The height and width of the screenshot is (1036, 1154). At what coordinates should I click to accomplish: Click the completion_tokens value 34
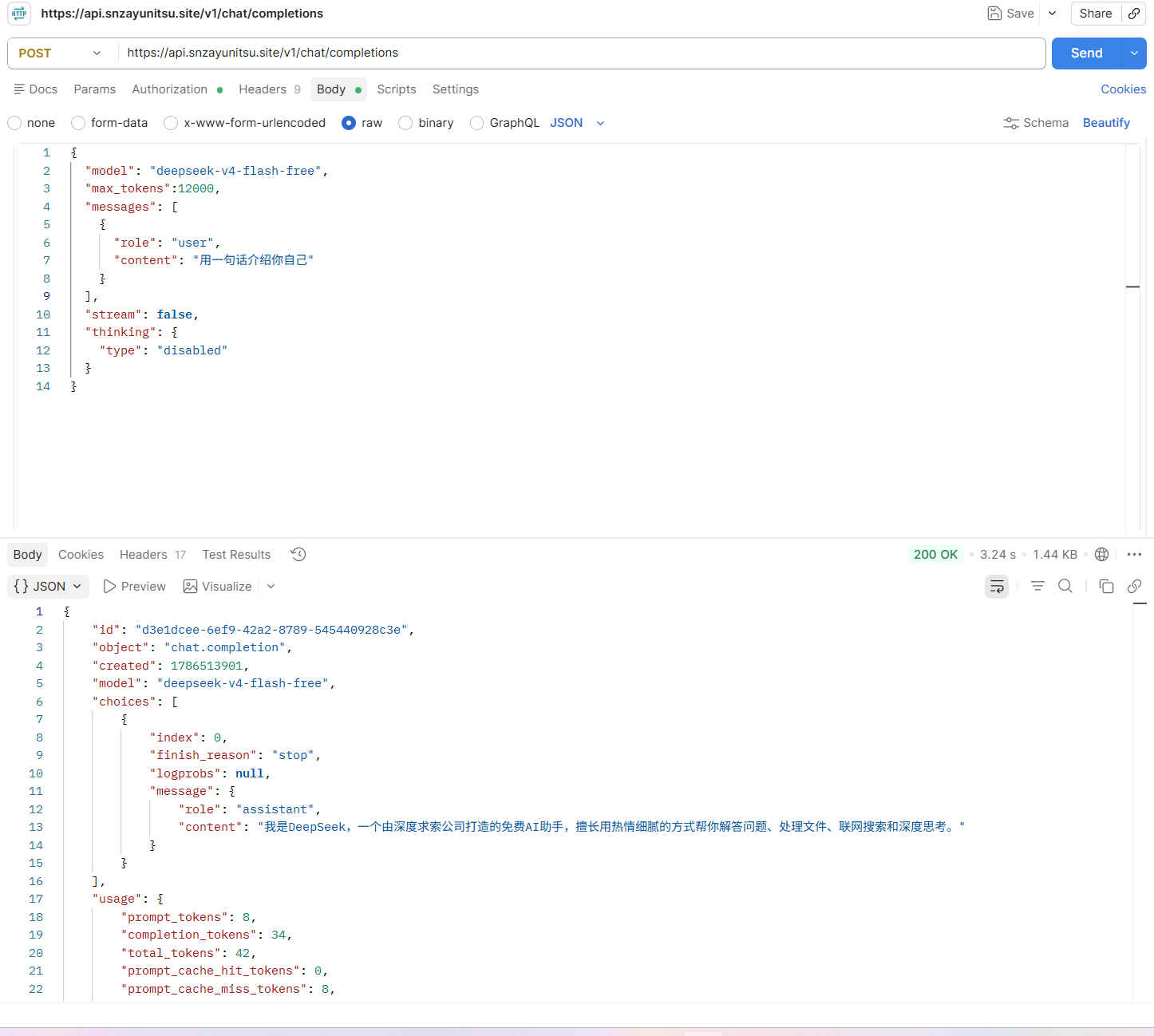click(279, 935)
